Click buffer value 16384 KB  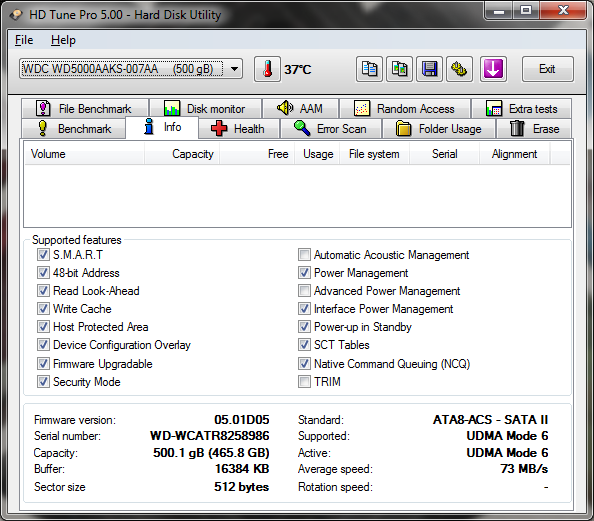coord(242,469)
